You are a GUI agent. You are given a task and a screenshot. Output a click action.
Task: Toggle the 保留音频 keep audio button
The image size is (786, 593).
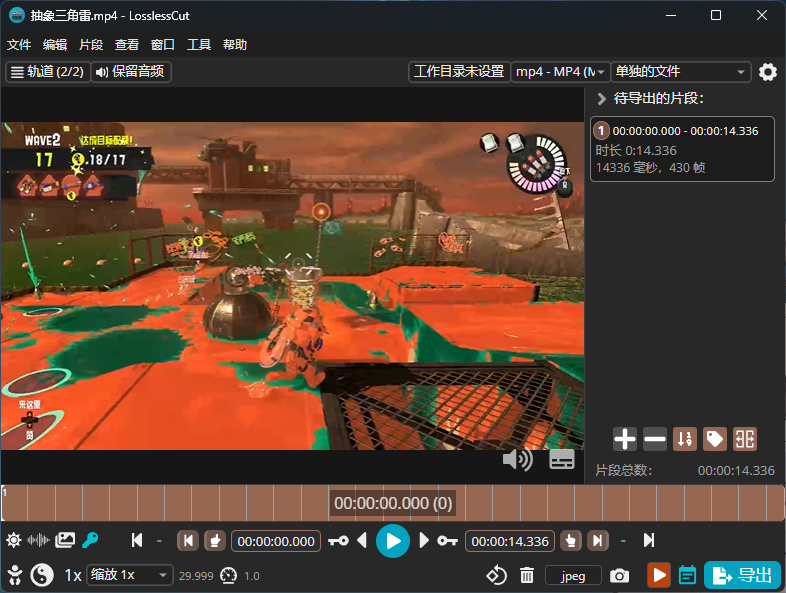click(131, 72)
